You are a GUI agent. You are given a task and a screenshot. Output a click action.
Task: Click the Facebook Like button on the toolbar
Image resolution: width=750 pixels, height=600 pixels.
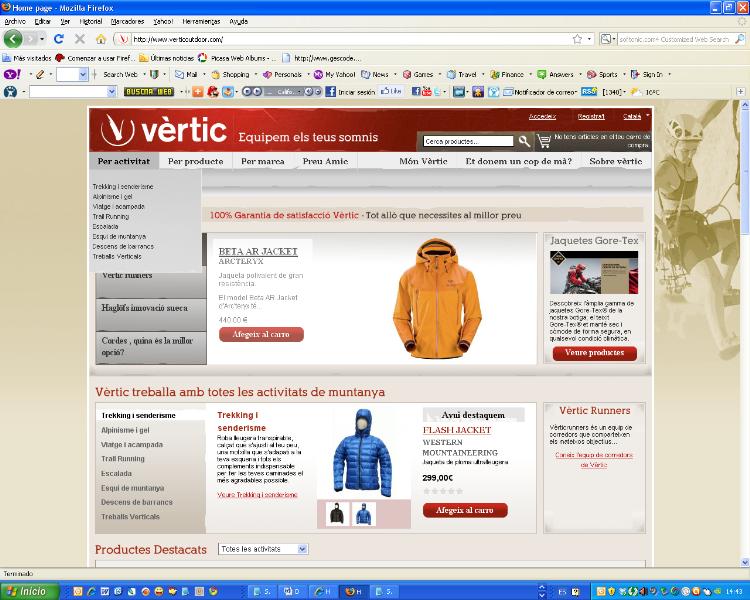[391, 91]
